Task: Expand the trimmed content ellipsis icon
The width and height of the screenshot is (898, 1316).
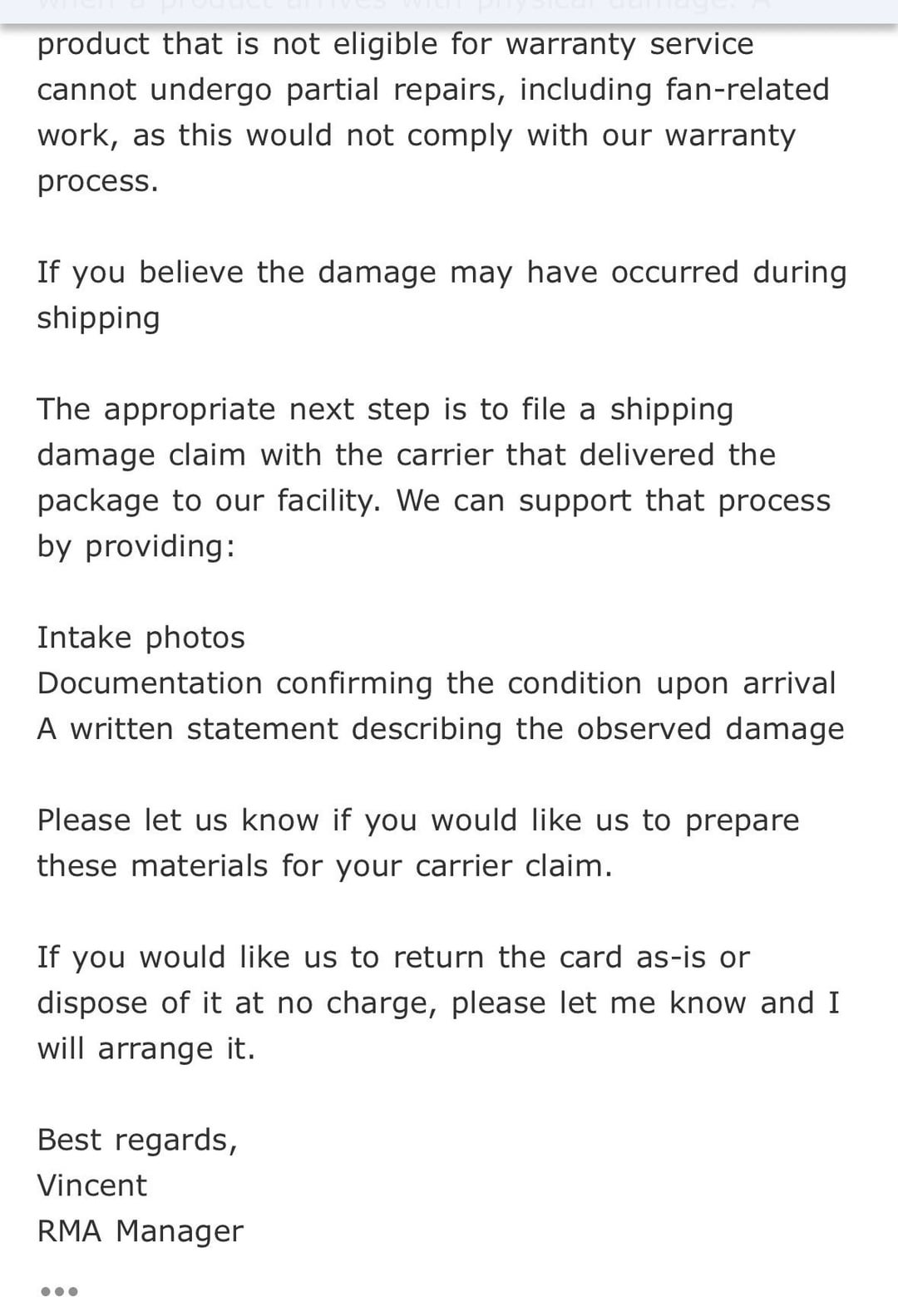Action: tap(59, 1291)
